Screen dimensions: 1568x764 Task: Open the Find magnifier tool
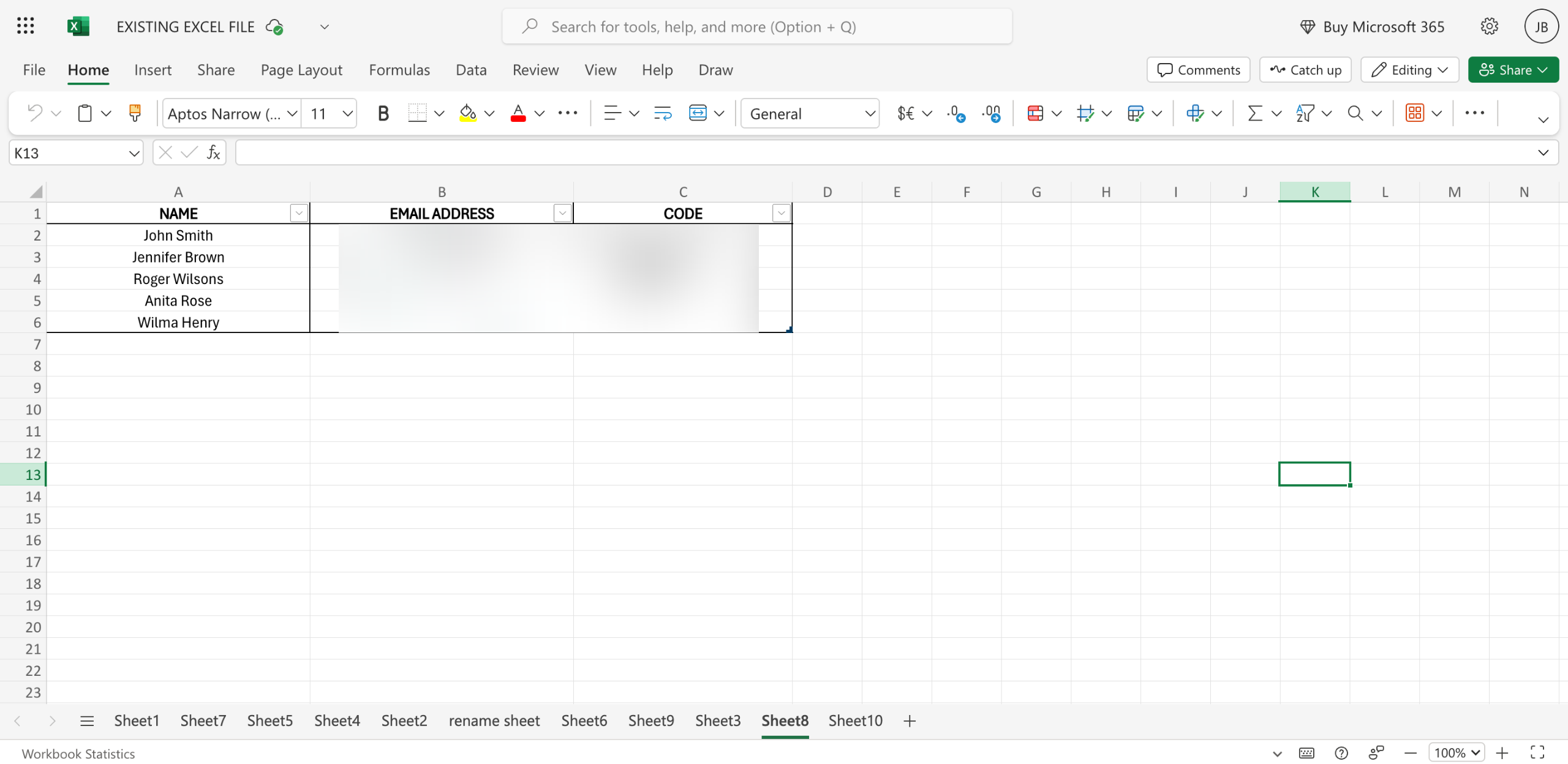(x=1355, y=113)
